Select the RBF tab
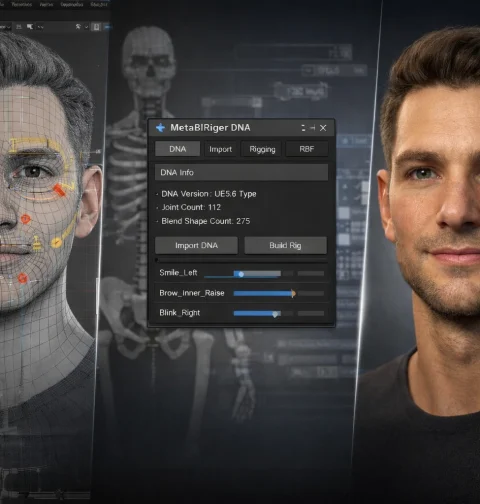 coord(307,149)
